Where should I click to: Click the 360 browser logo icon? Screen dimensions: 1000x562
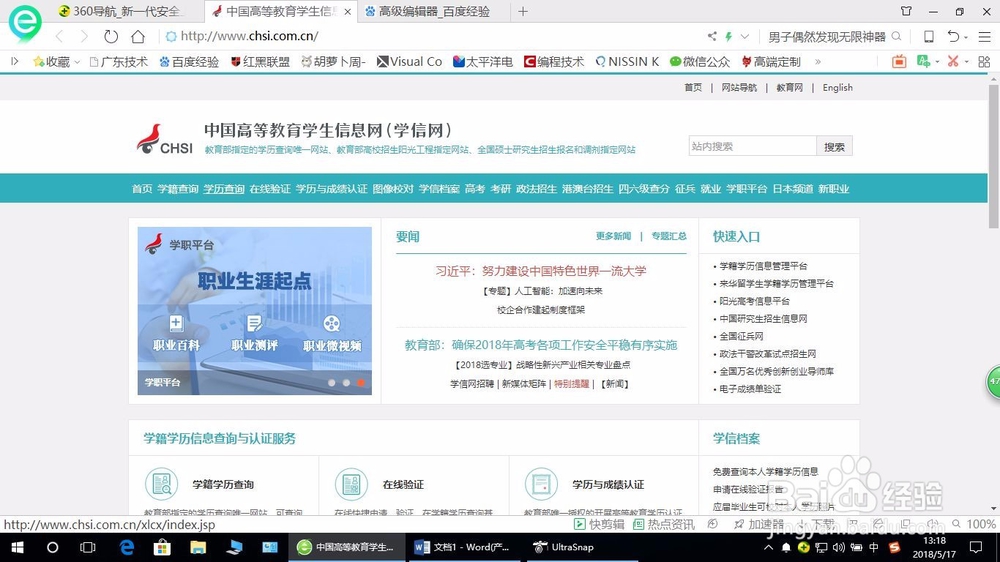coord(25,22)
